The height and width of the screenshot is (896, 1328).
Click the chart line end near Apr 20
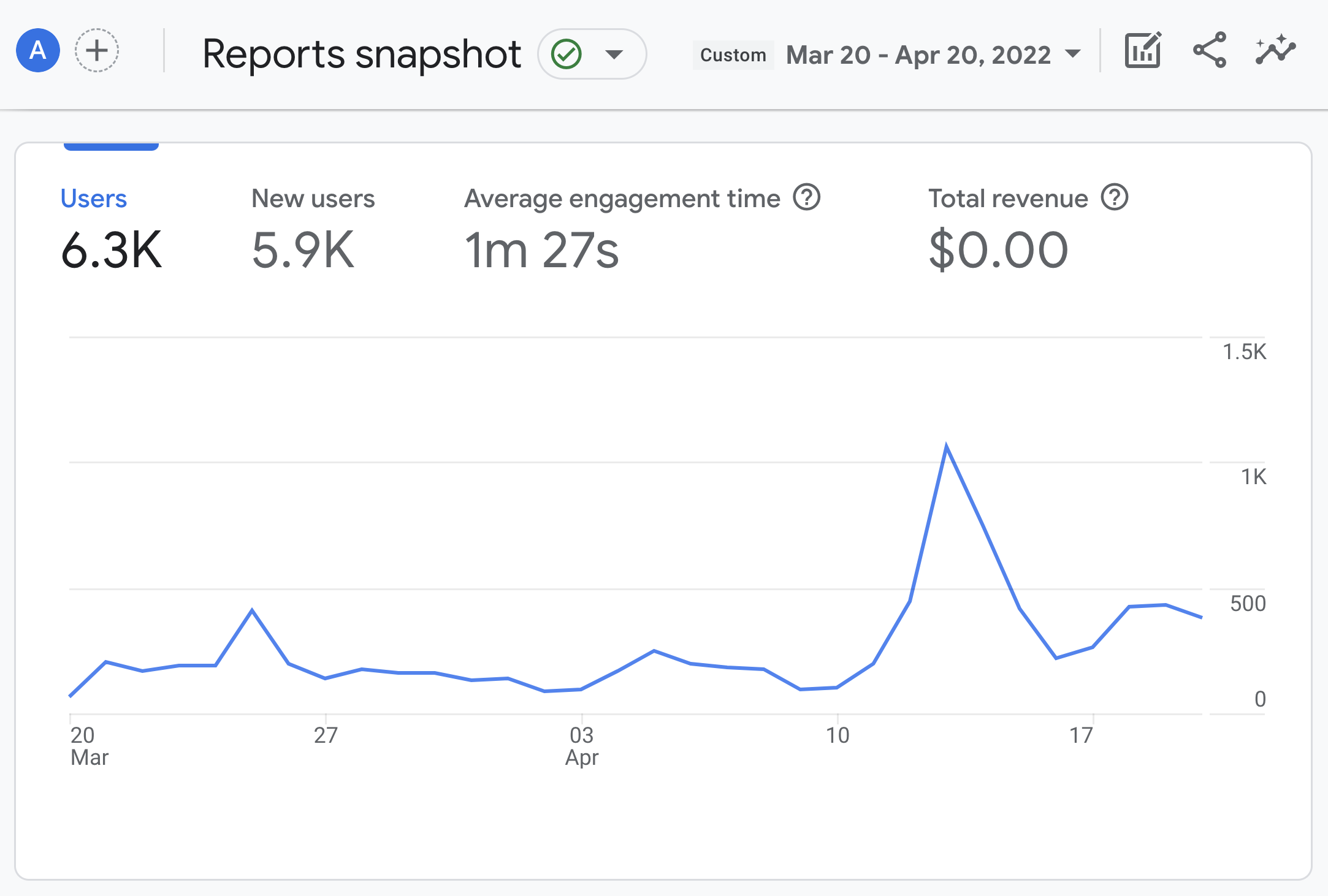pos(1200,617)
